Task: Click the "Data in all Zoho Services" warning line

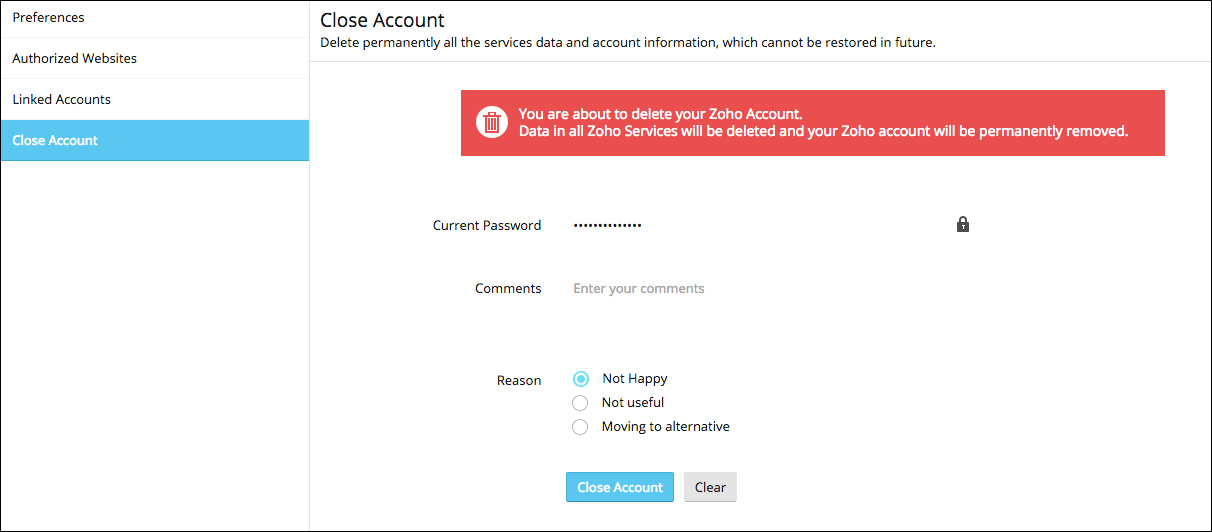Action: point(823,131)
